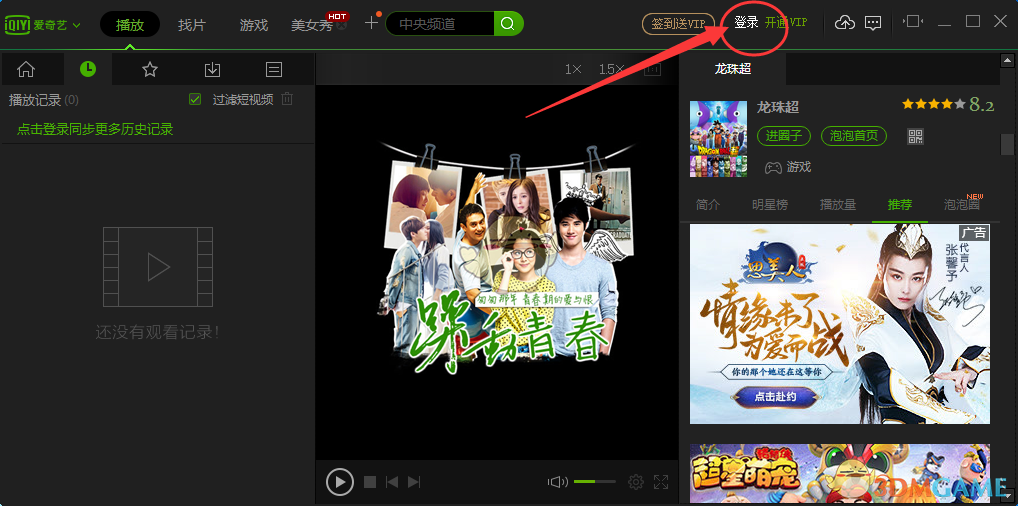
Task: Click the green search magnifier button
Action: pyautogui.click(x=508, y=23)
